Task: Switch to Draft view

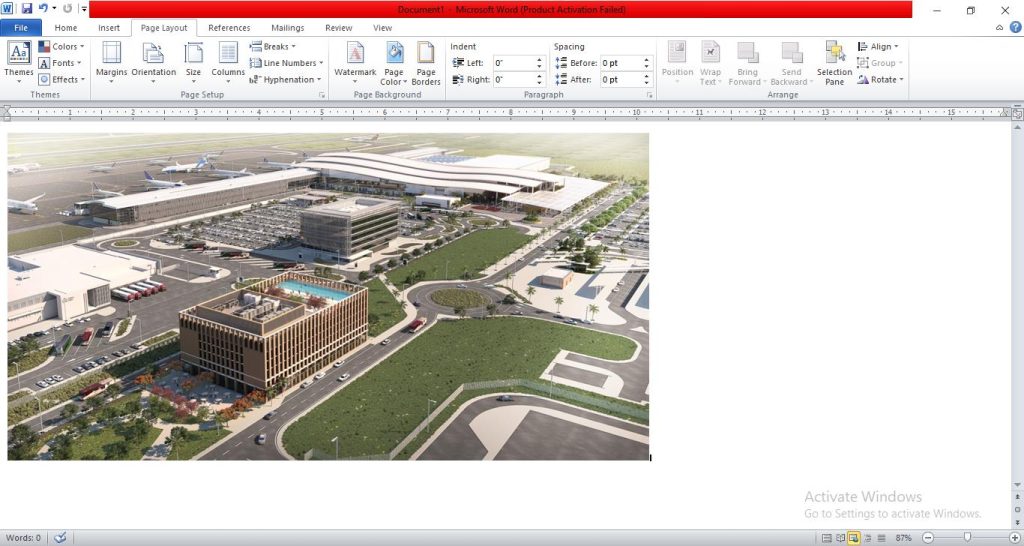Action: pos(881,538)
